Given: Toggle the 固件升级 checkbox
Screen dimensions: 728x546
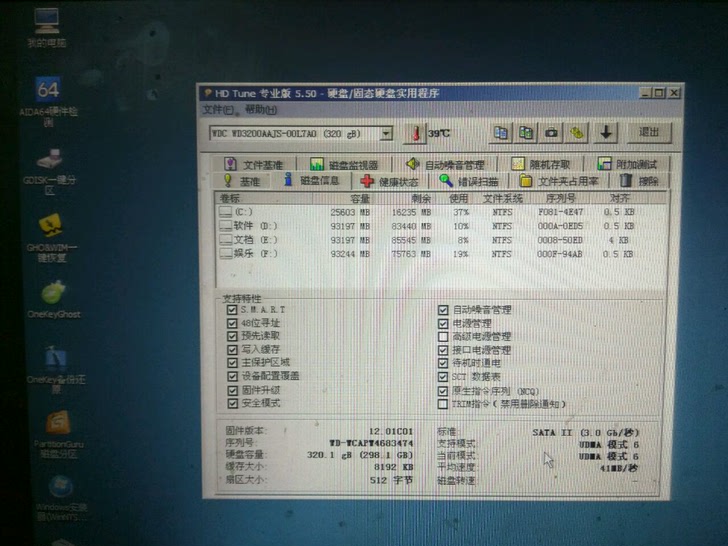Looking at the screenshot, I should pos(232,390).
